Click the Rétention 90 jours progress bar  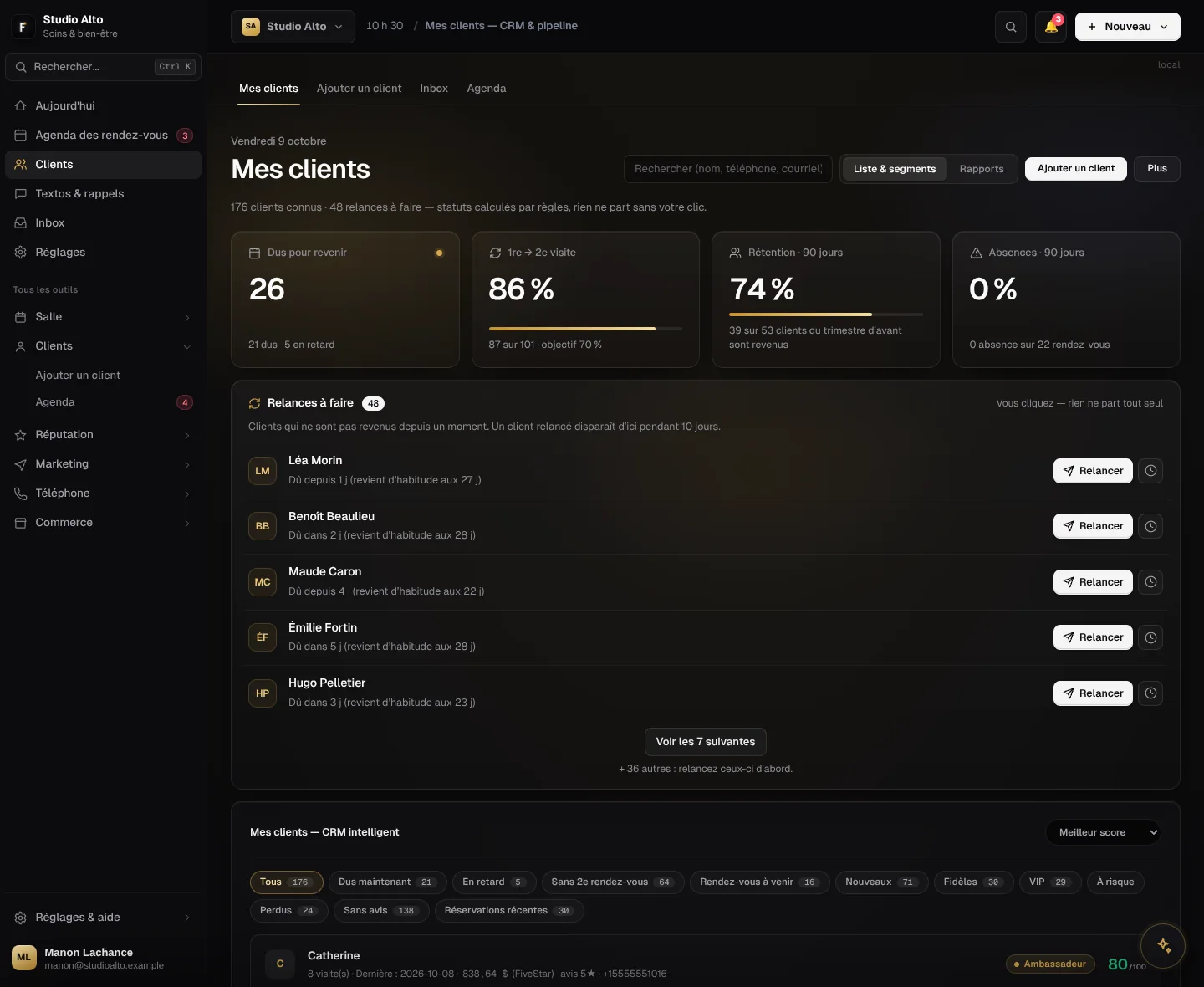pyautogui.click(x=826, y=315)
